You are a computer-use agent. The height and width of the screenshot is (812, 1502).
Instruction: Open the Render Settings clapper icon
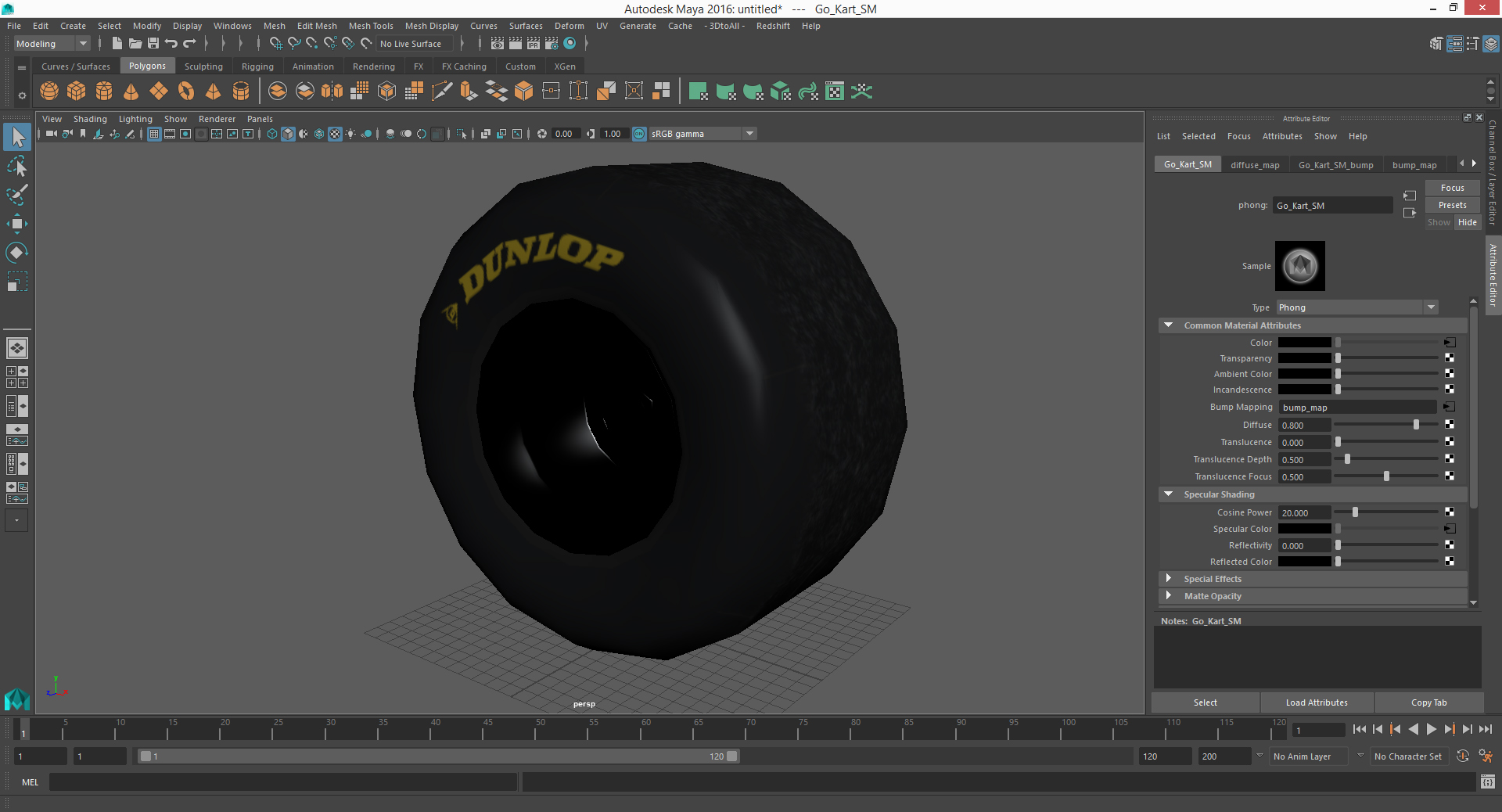[x=552, y=44]
